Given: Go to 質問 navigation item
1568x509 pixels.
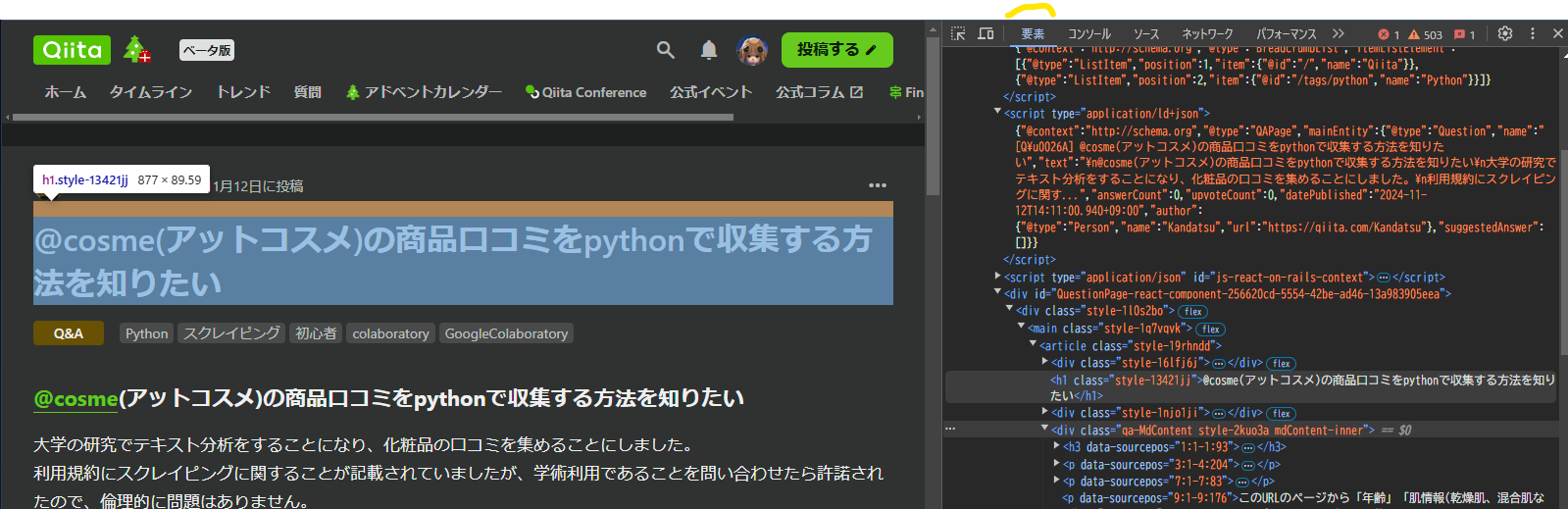Looking at the screenshot, I should point(308,92).
